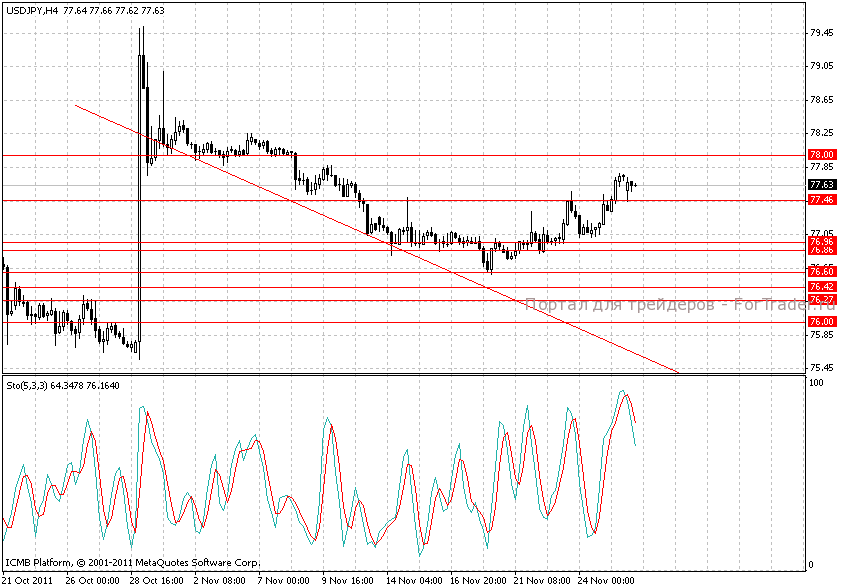Click the 76.60 red level label
The height and width of the screenshot is (588, 843).
(821, 272)
